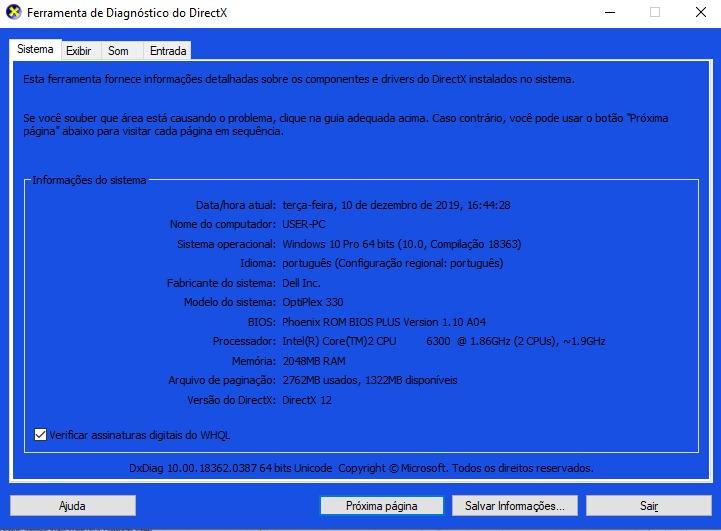This screenshot has height=531, width=721.
Task: Click the 'DirectX 12' version value
Action: tap(307, 400)
